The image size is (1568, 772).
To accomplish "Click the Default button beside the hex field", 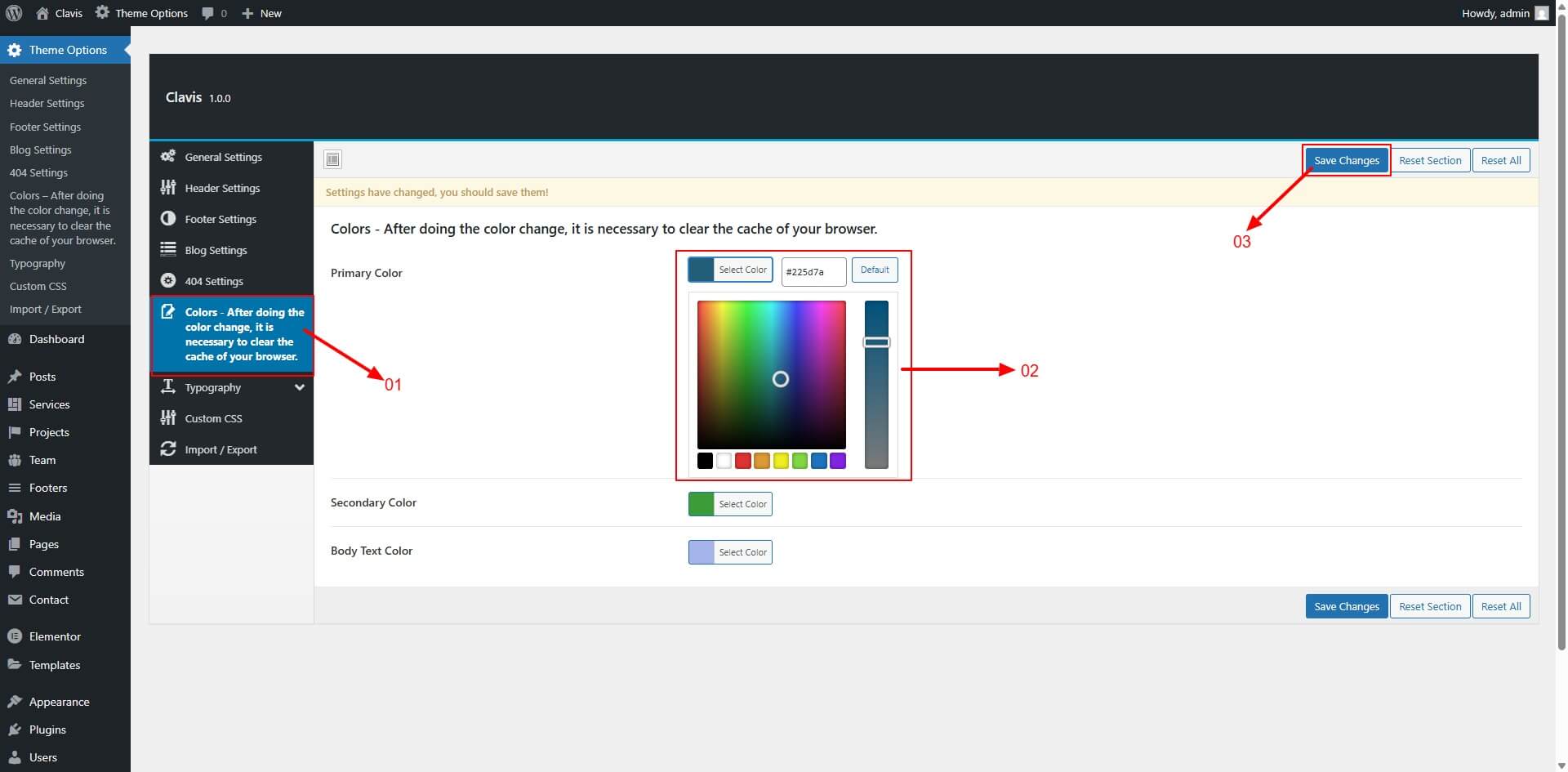I will coord(874,270).
